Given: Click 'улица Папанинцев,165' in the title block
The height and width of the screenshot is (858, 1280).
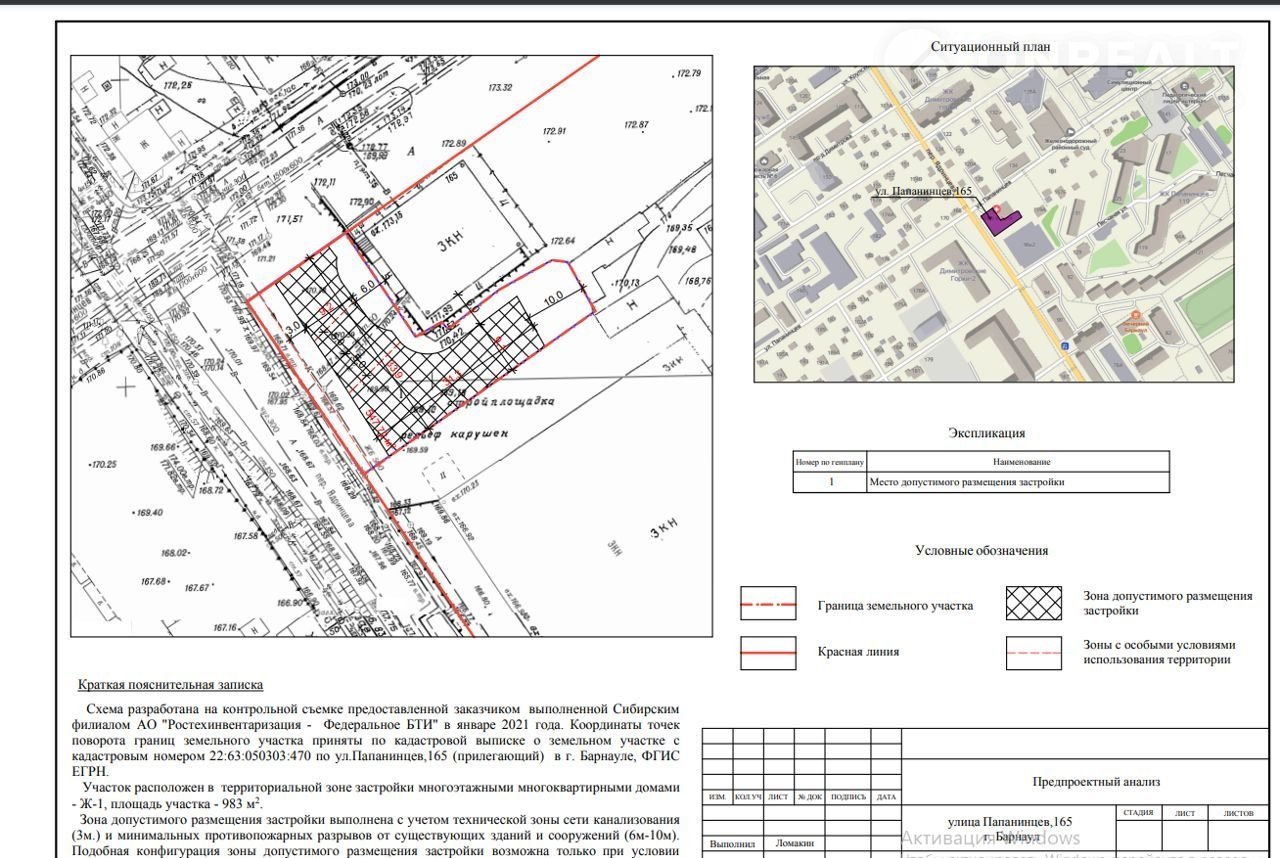Looking at the screenshot, I should 1008,821.
